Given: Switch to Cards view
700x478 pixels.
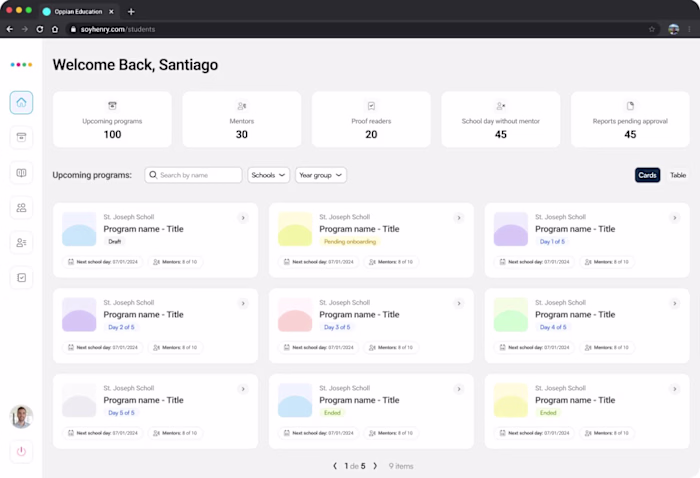Looking at the screenshot, I should coord(647,175).
